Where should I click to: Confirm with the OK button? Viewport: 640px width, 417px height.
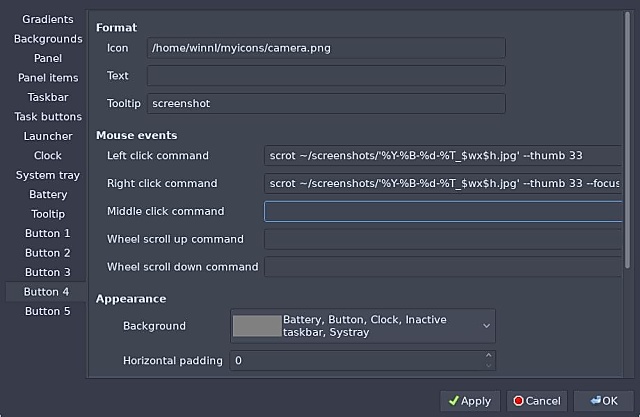tap(603, 400)
